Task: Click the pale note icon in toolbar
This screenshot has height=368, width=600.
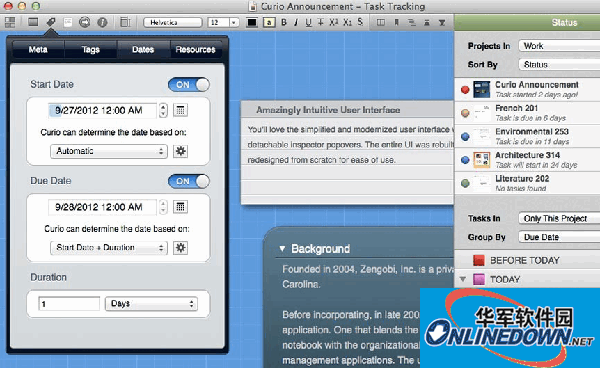Action: pyautogui.click(x=68, y=22)
